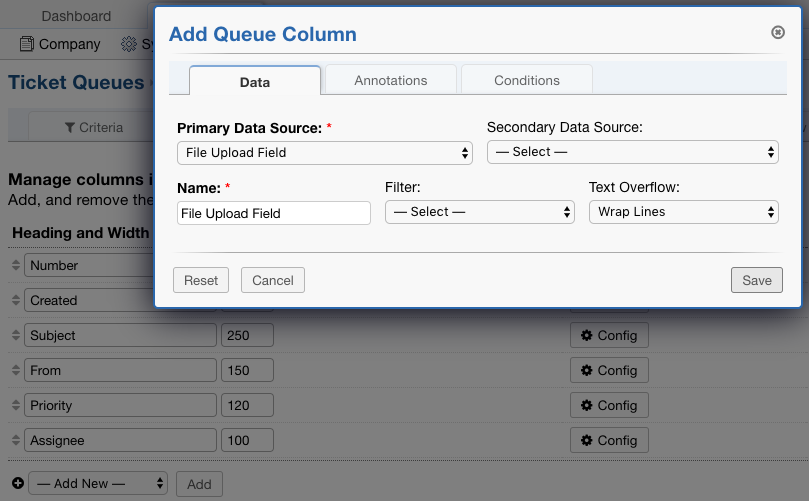Click the Number heading field
Screen dimensions: 809x501
[x=89, y=265]
